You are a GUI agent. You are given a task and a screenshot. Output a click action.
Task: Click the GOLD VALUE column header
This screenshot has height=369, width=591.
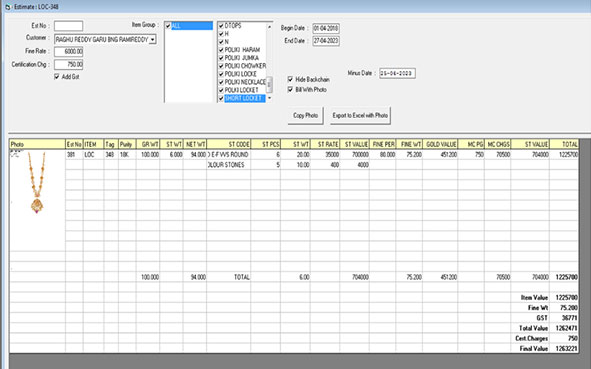click(x=440, y=144)
